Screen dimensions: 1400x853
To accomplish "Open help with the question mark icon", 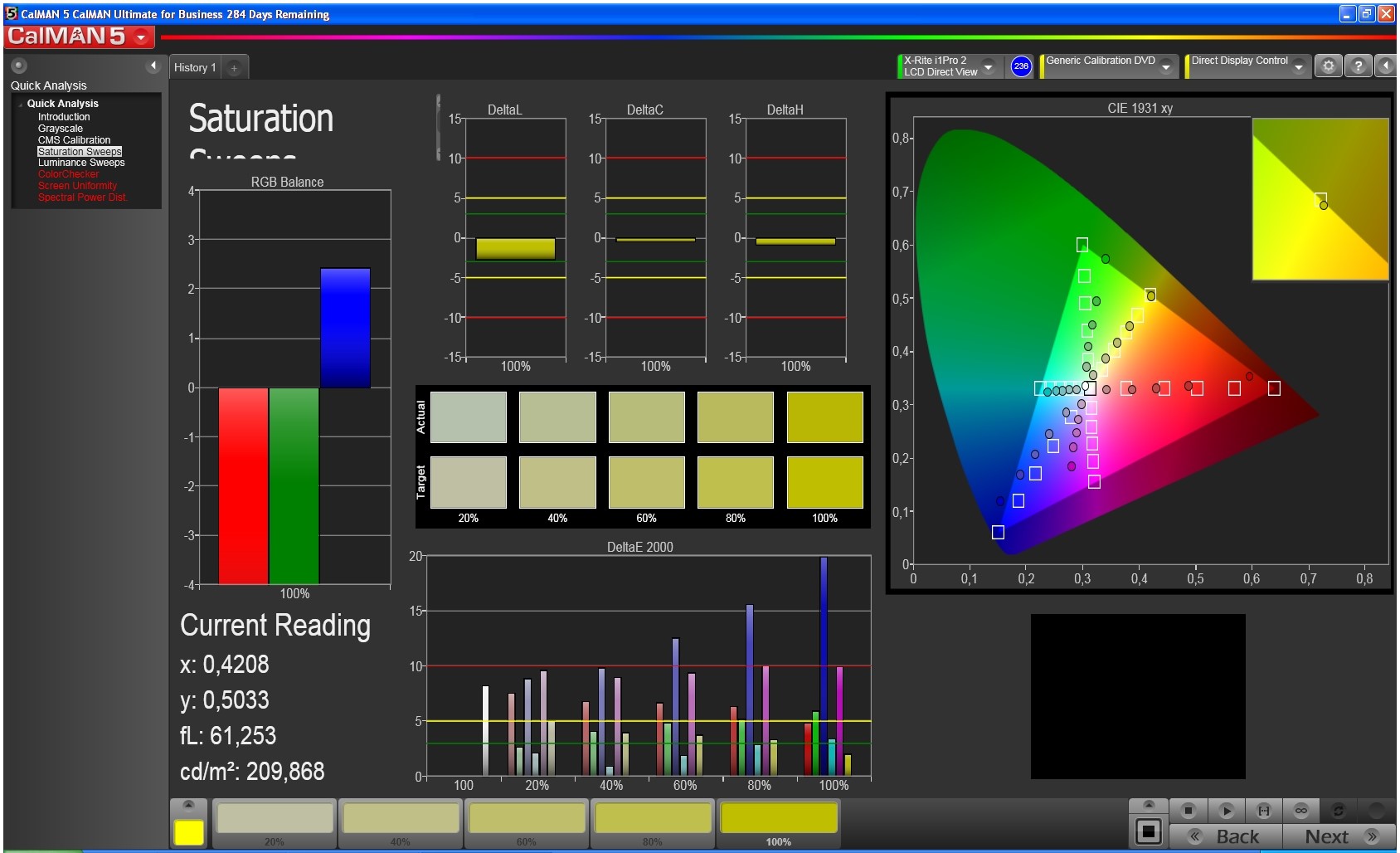I will coord(1358,66).
